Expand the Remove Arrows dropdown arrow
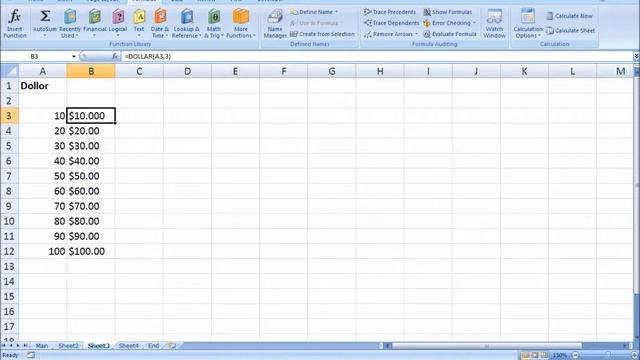 tap(416, 34)
